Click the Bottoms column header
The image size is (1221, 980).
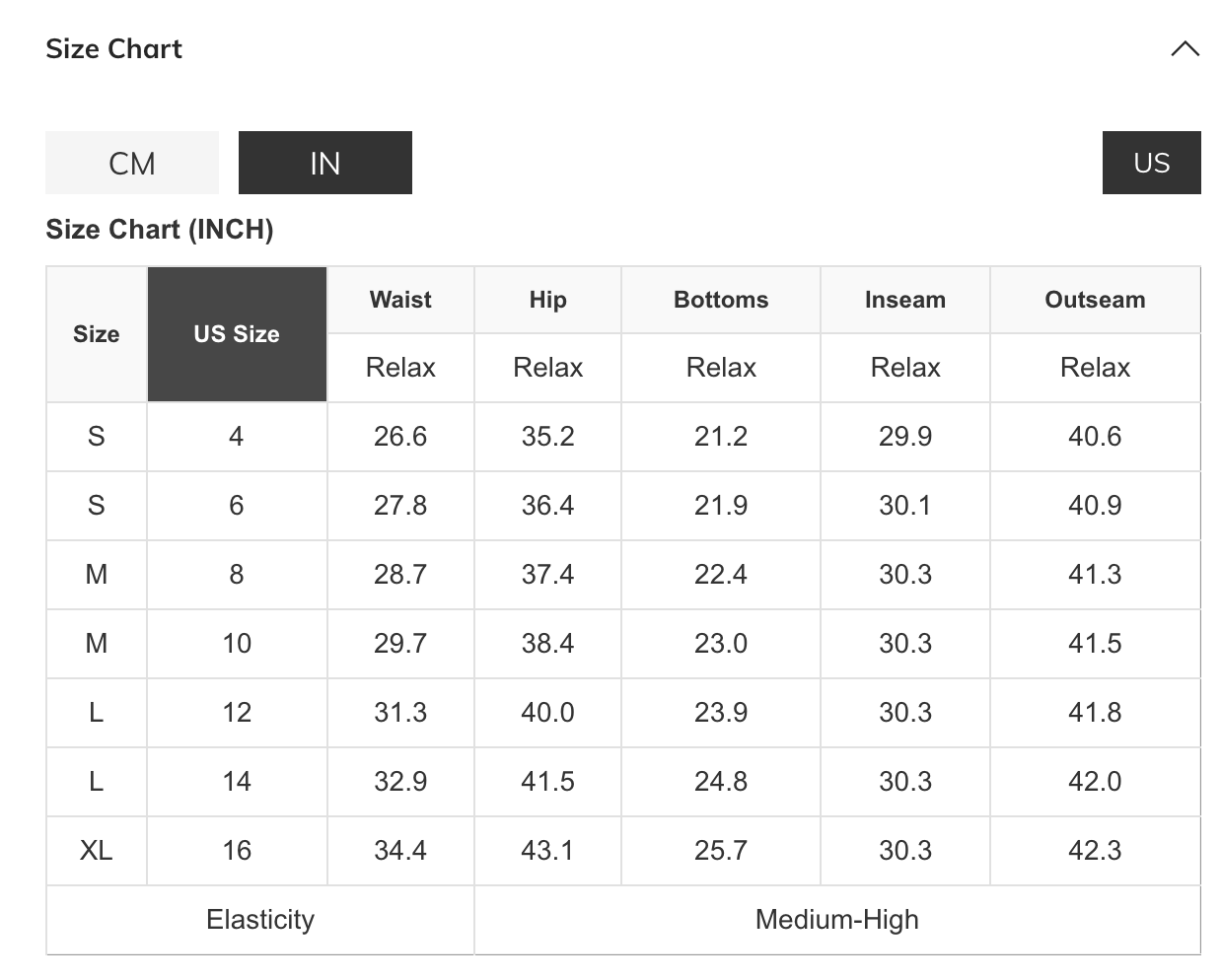click(x=721, y=300)
